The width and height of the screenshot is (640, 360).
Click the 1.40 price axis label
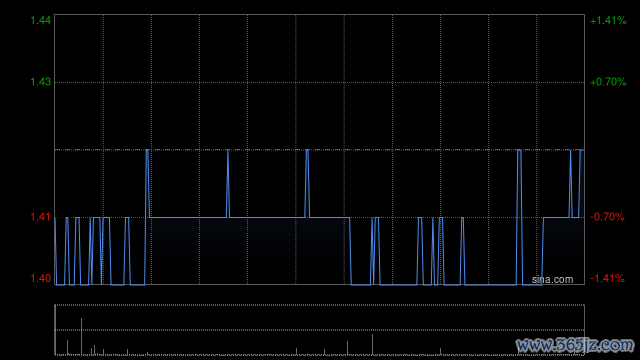[x=41, y=278]
